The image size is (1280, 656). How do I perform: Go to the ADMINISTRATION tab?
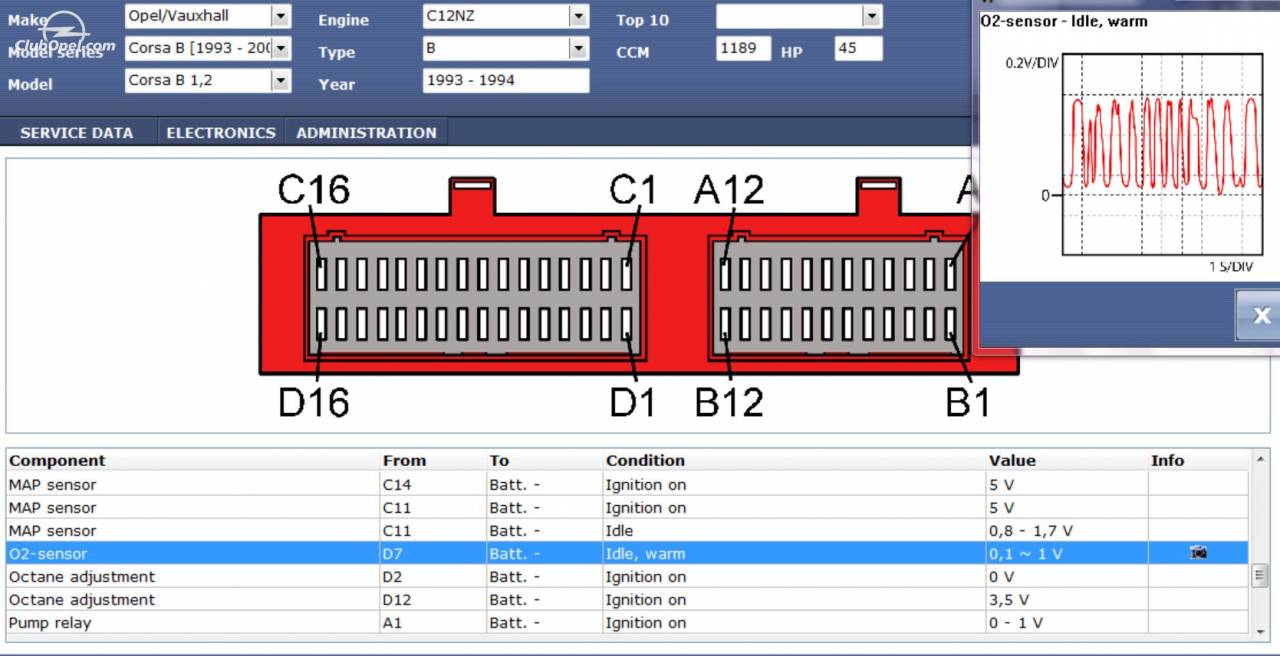[x=366, y=132]
